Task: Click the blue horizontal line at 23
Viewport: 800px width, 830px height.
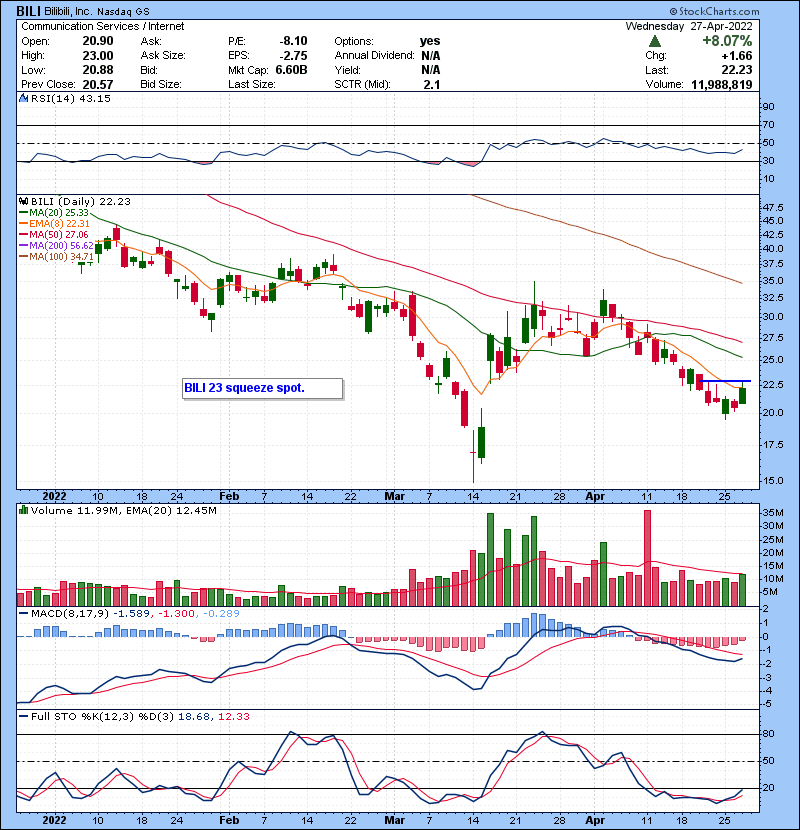Action: click(725, 381)
